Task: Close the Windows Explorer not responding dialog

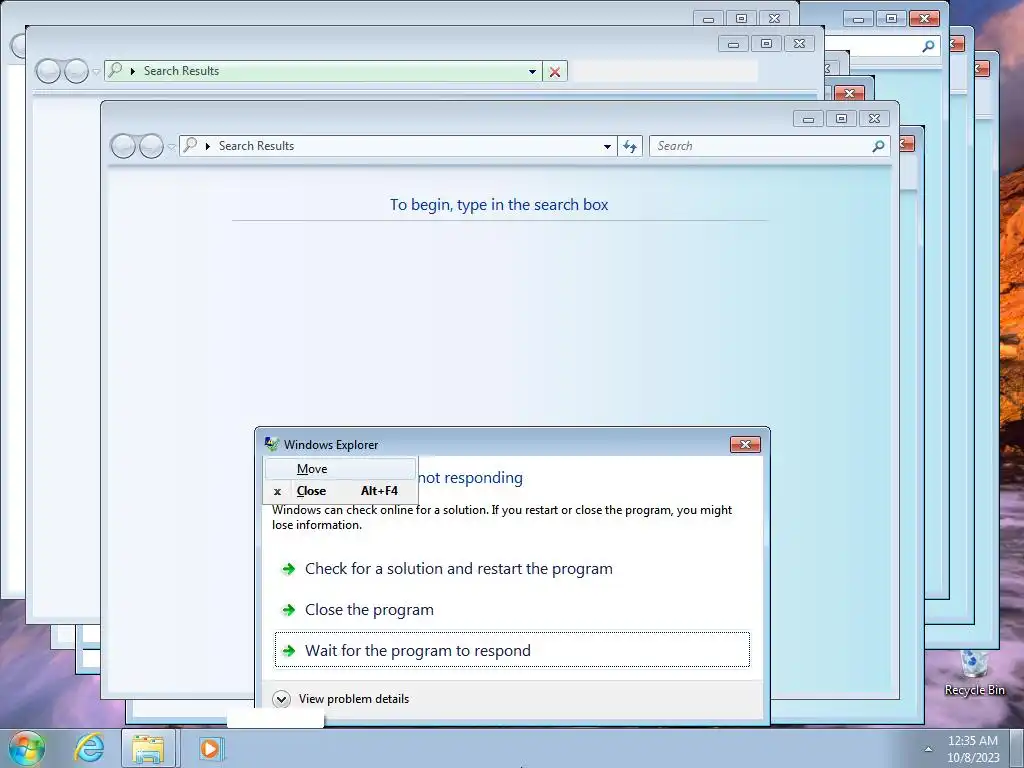Action: click(745, 444)
